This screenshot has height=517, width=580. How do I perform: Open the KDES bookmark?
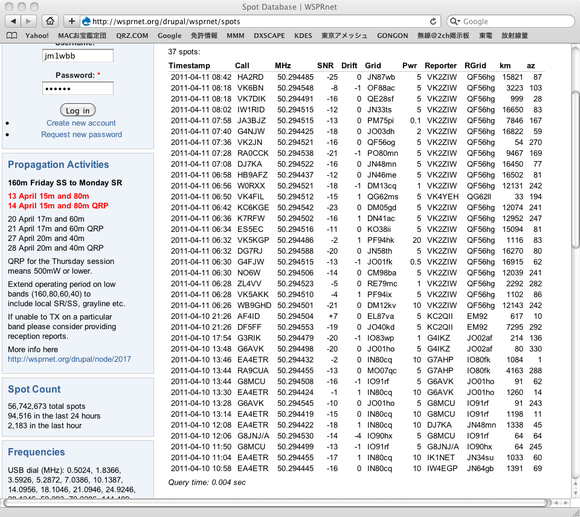click(303, 36)
